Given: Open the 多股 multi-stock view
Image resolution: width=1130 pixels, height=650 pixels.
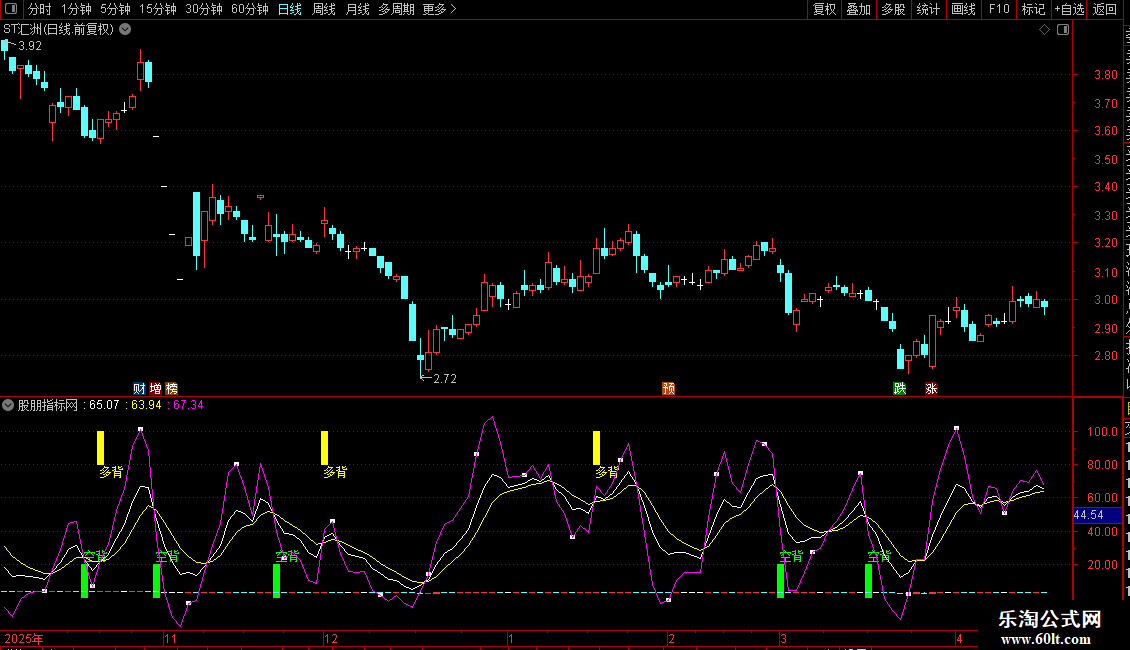Looking at the screenshot, I should click(x=893, y=9).
